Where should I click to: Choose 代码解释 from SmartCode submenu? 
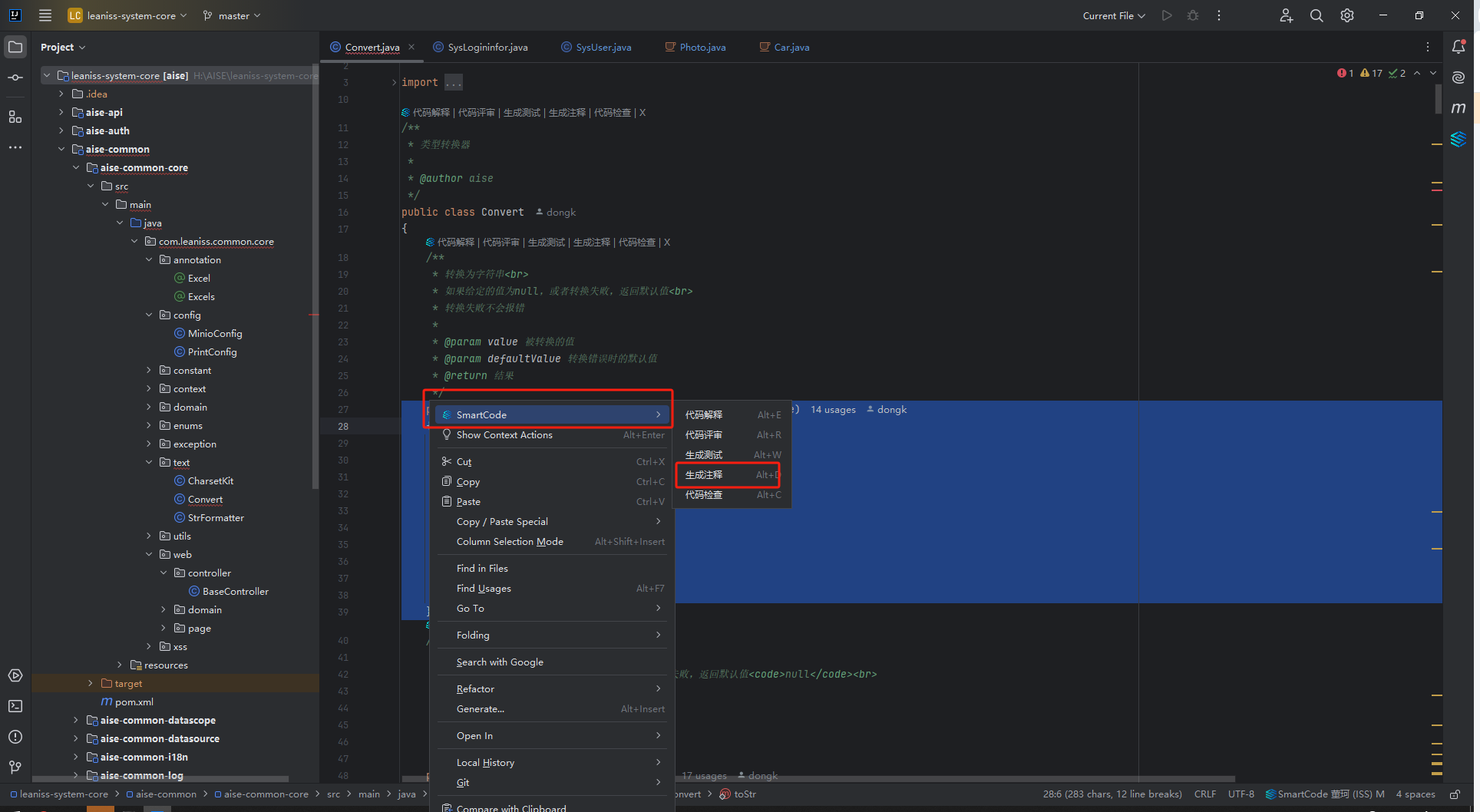pyautogui.click(x=732, y=415)
